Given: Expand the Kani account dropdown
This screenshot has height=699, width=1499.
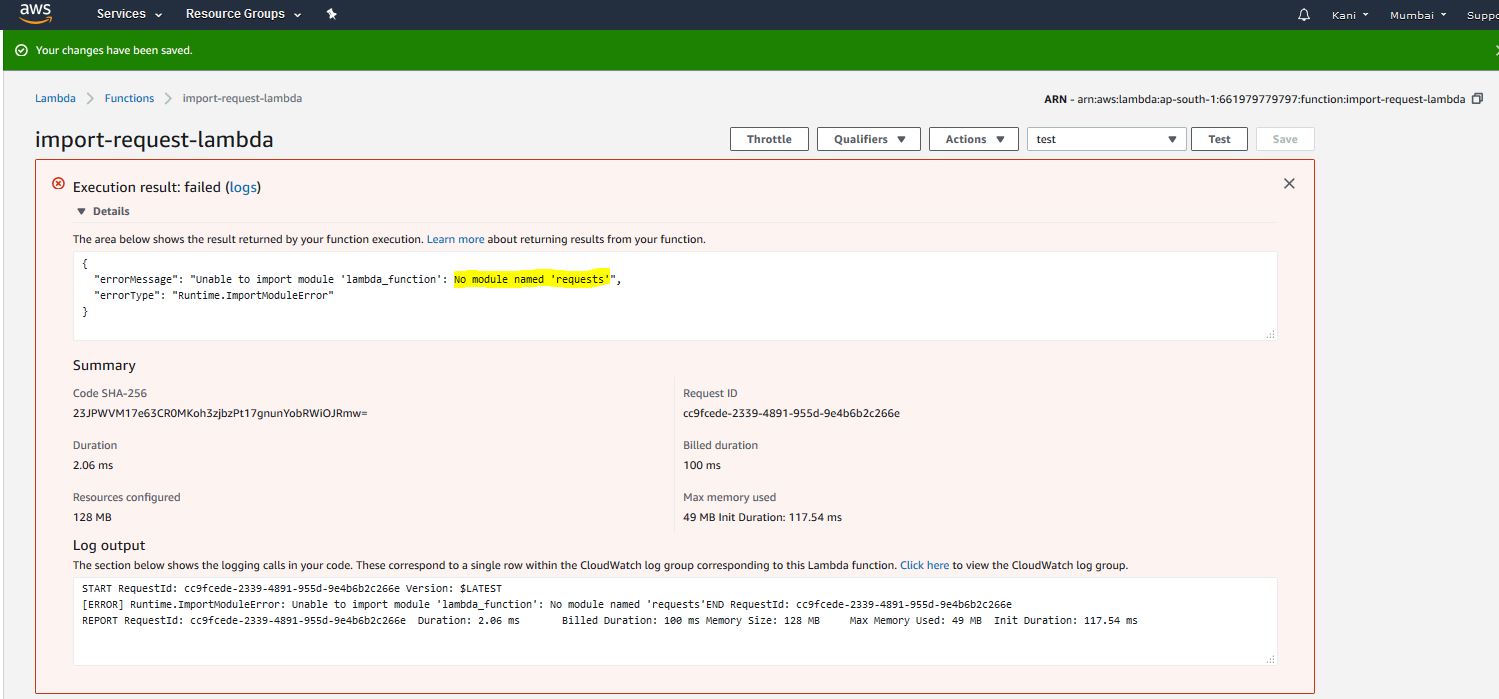Looking at the screenshot, I should coord(1349,15).
